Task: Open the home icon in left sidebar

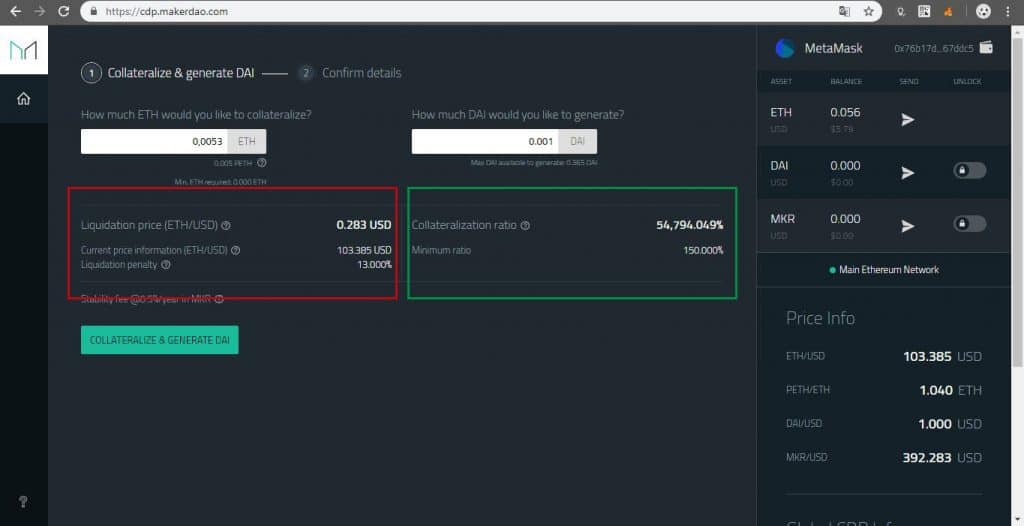Action: click(24, 99)
